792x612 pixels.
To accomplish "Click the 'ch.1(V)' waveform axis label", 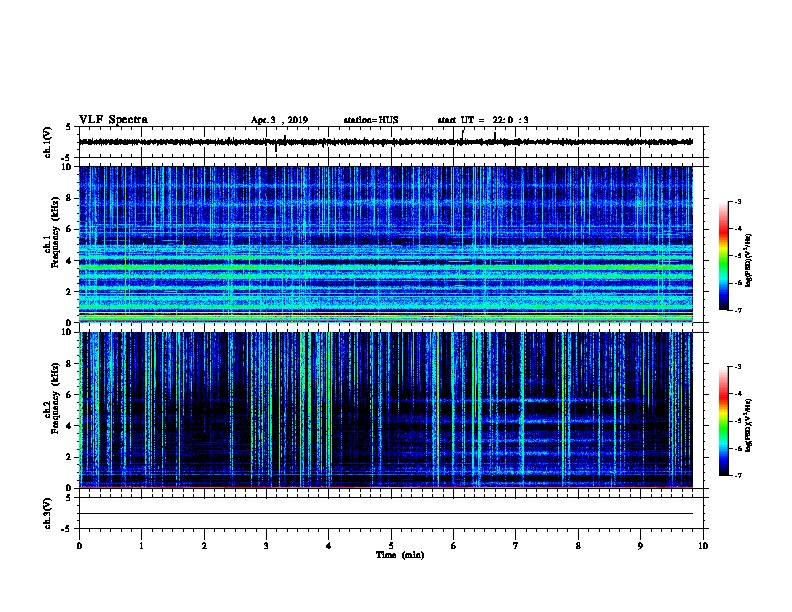I will (48, 142).
